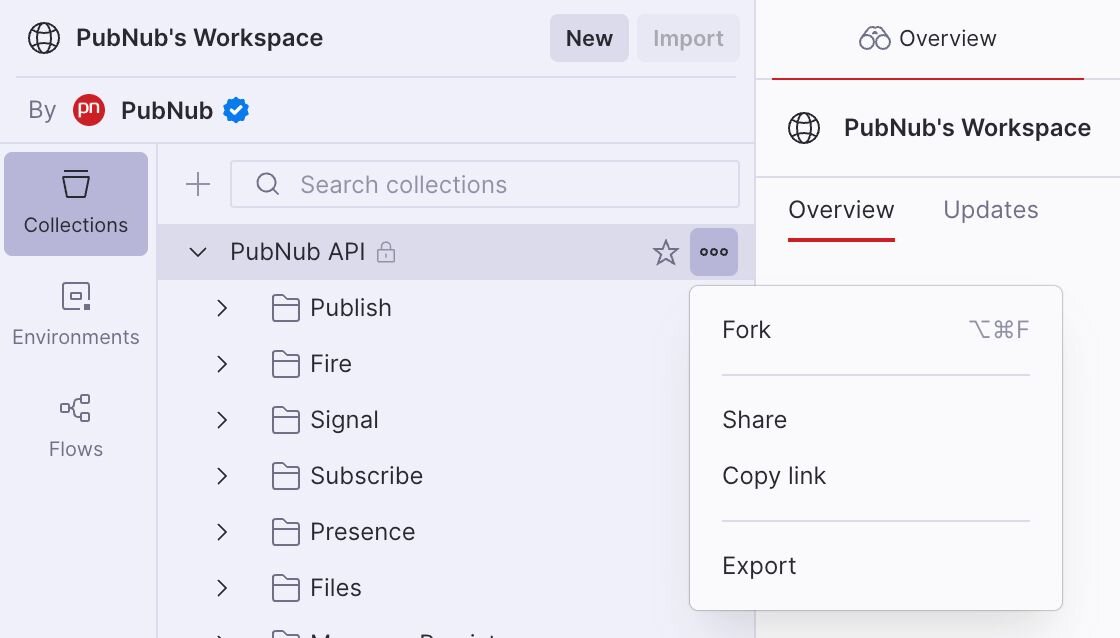Click inside the Search collections field
The height and width of the screenshot is (638, 1120).
[x=485, y=184]
